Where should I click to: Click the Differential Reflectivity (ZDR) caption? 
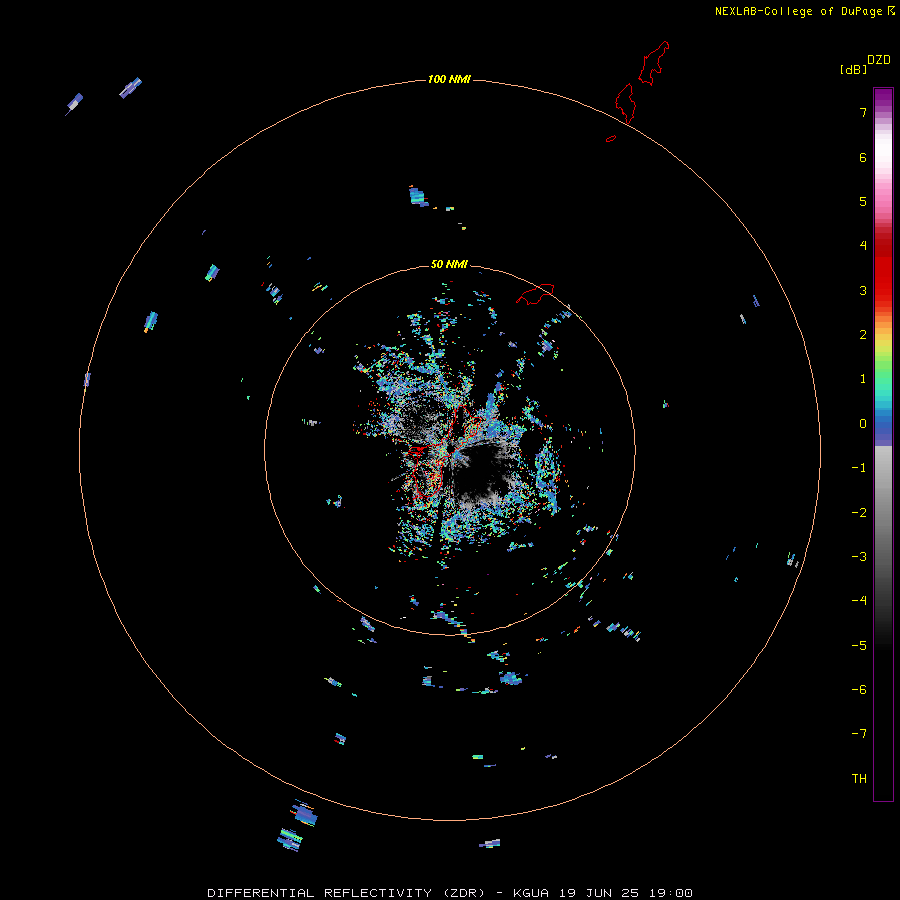pos(449,893)
